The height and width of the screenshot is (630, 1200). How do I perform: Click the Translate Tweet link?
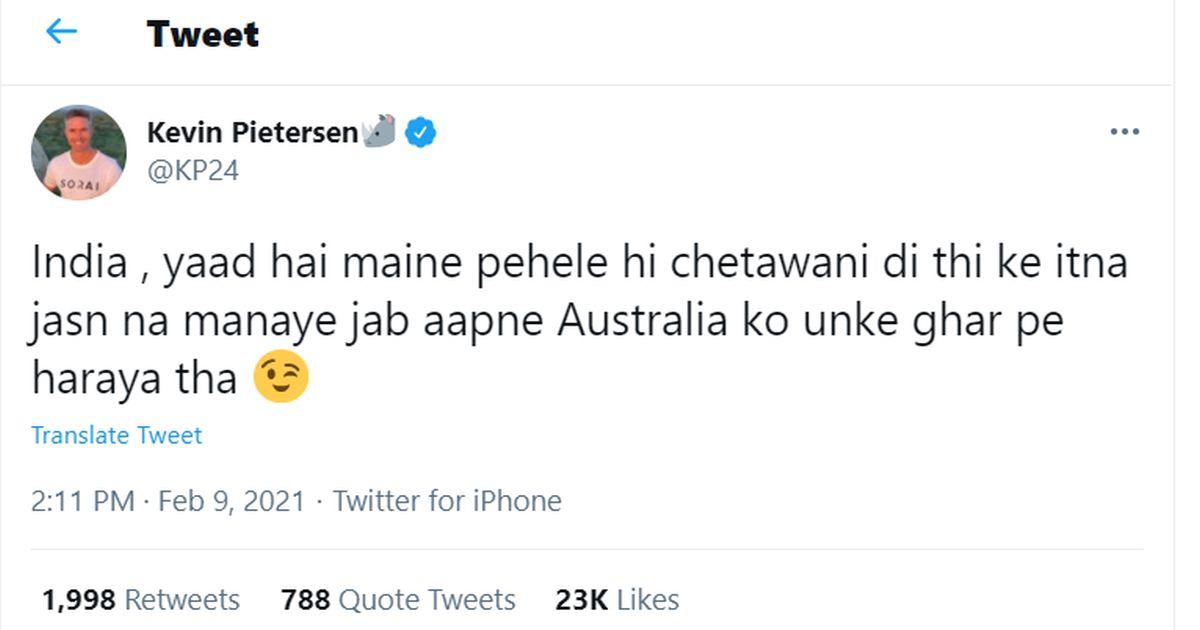pyautogui.click(x=116, y=436)
